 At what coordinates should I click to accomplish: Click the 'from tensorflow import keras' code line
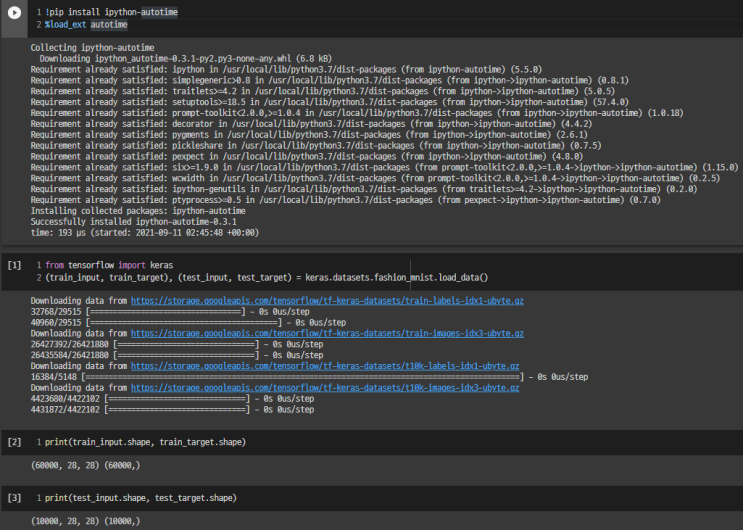point(109,265)
